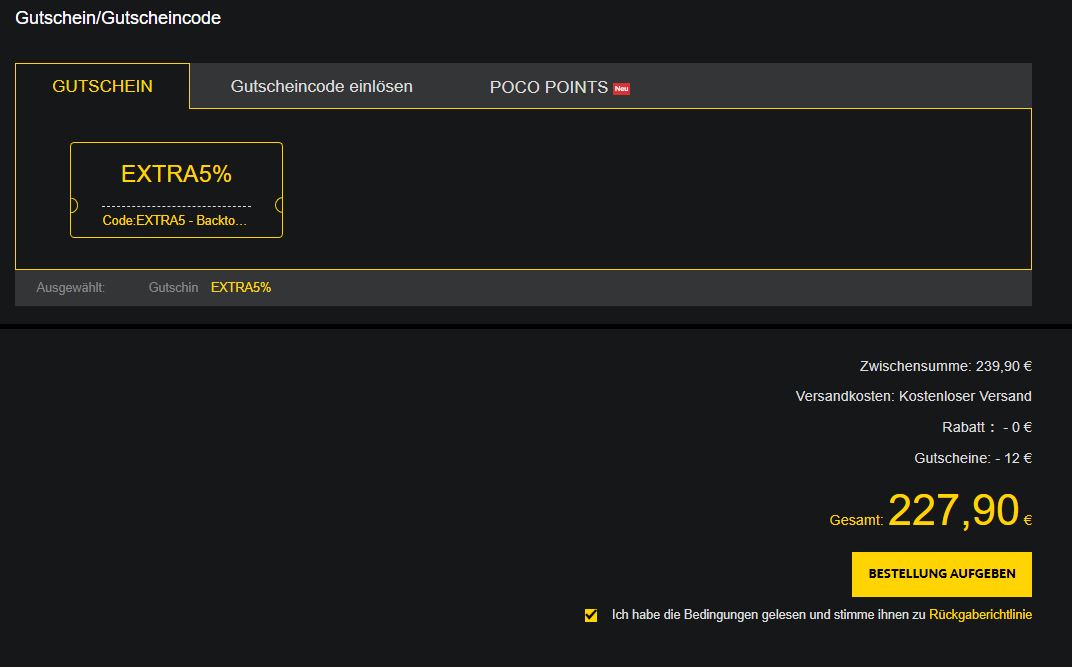
Task: Click the Gutschein/Gutscheincode section heading
Action: (118, 18)
